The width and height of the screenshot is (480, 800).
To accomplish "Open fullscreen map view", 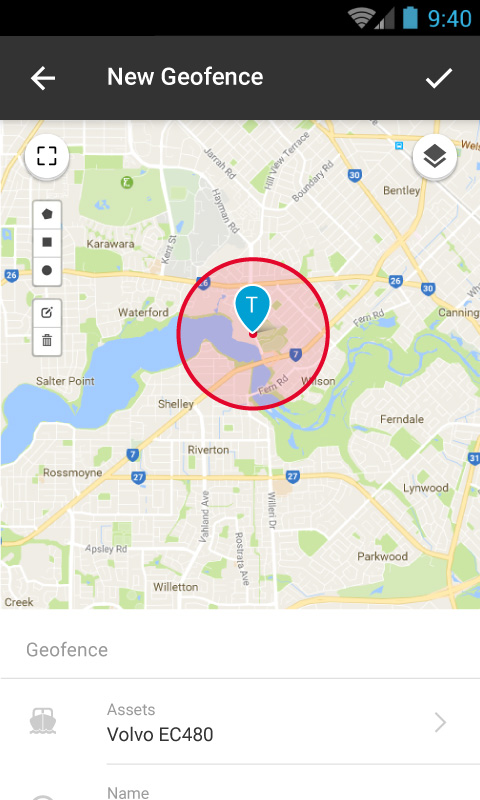I will pyautogui.click(x=47, y=156).
